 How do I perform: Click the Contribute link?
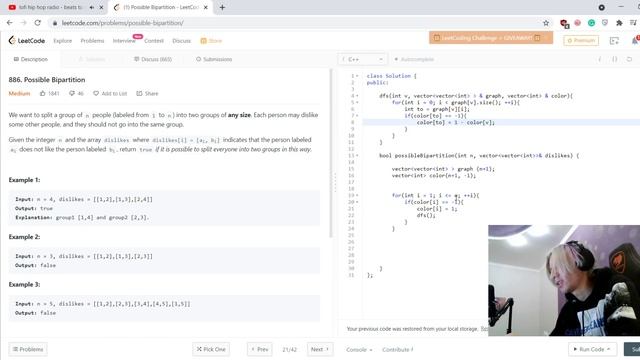coord(398,349)
